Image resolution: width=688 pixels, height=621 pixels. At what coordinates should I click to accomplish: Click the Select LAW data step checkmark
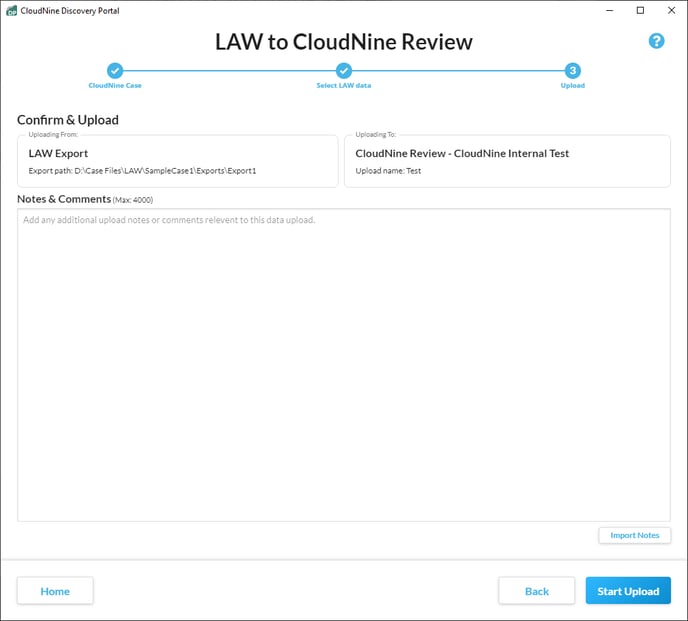pyautogui.click(x=344, y=71)
